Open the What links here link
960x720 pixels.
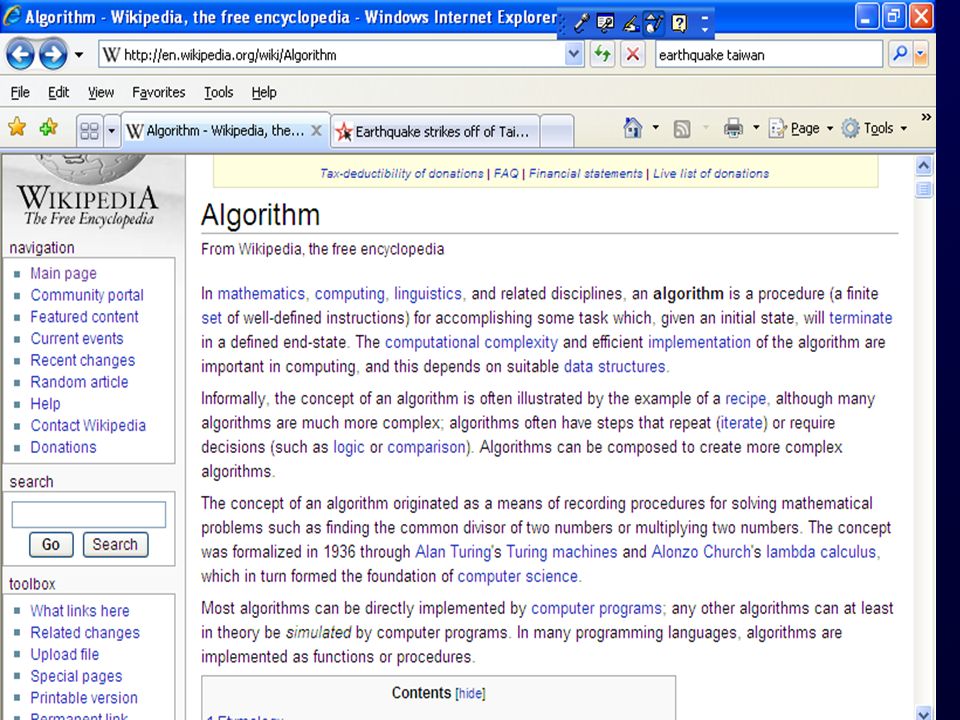80,611
